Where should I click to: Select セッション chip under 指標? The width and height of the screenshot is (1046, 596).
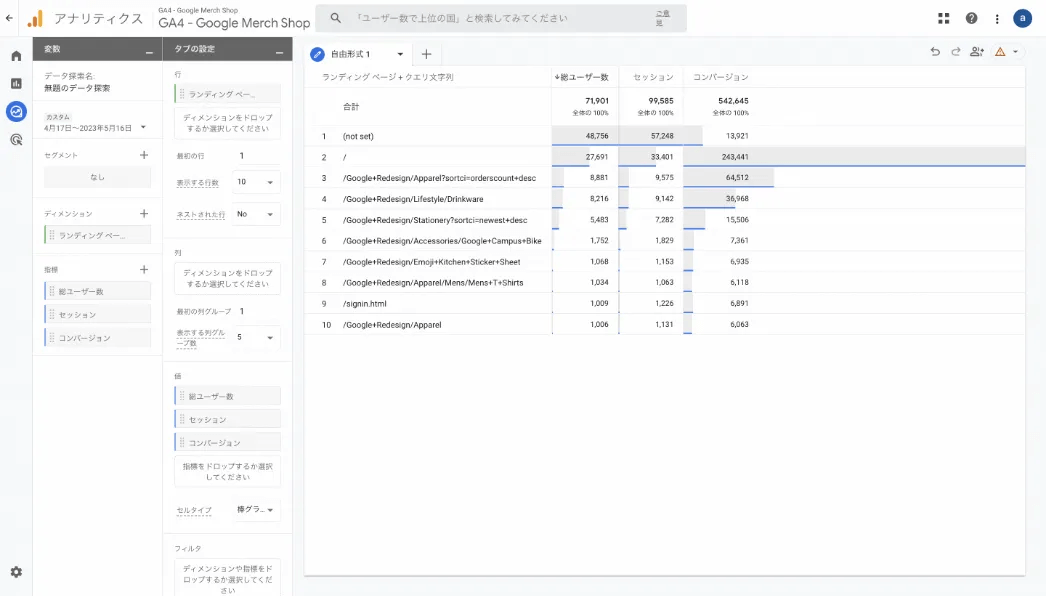point(97,314)
